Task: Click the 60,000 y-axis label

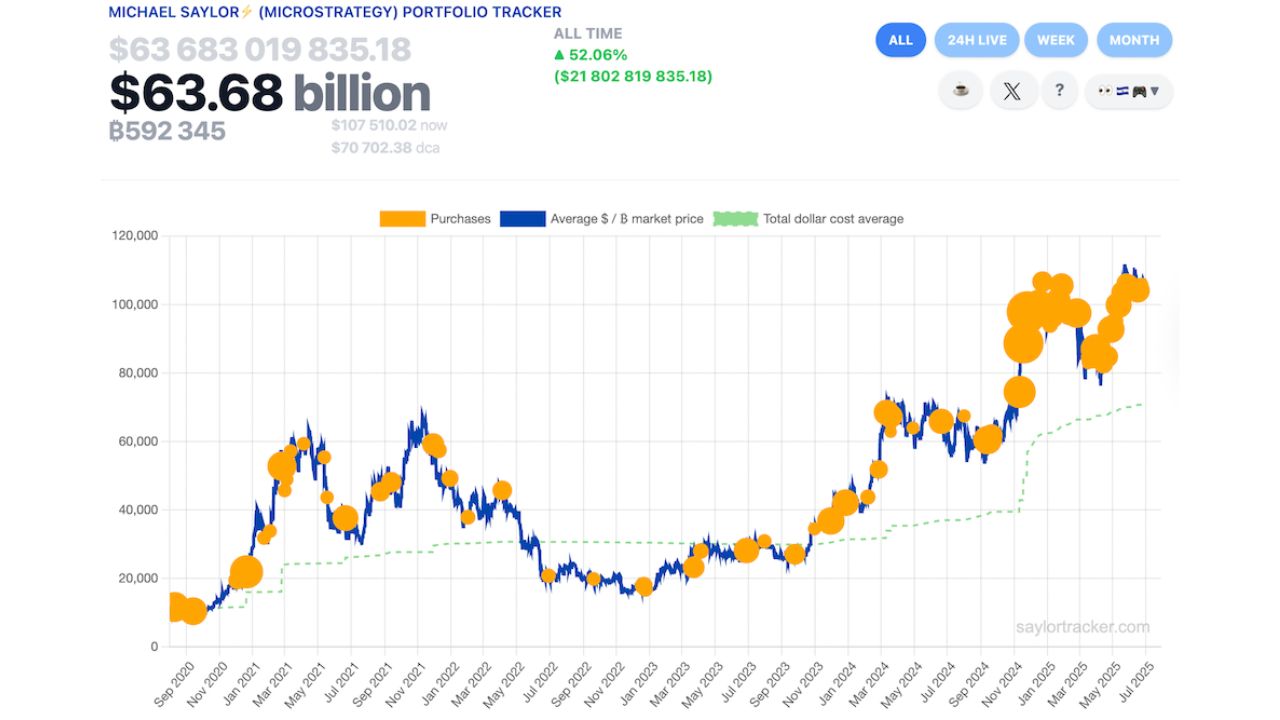Action: 137,441
